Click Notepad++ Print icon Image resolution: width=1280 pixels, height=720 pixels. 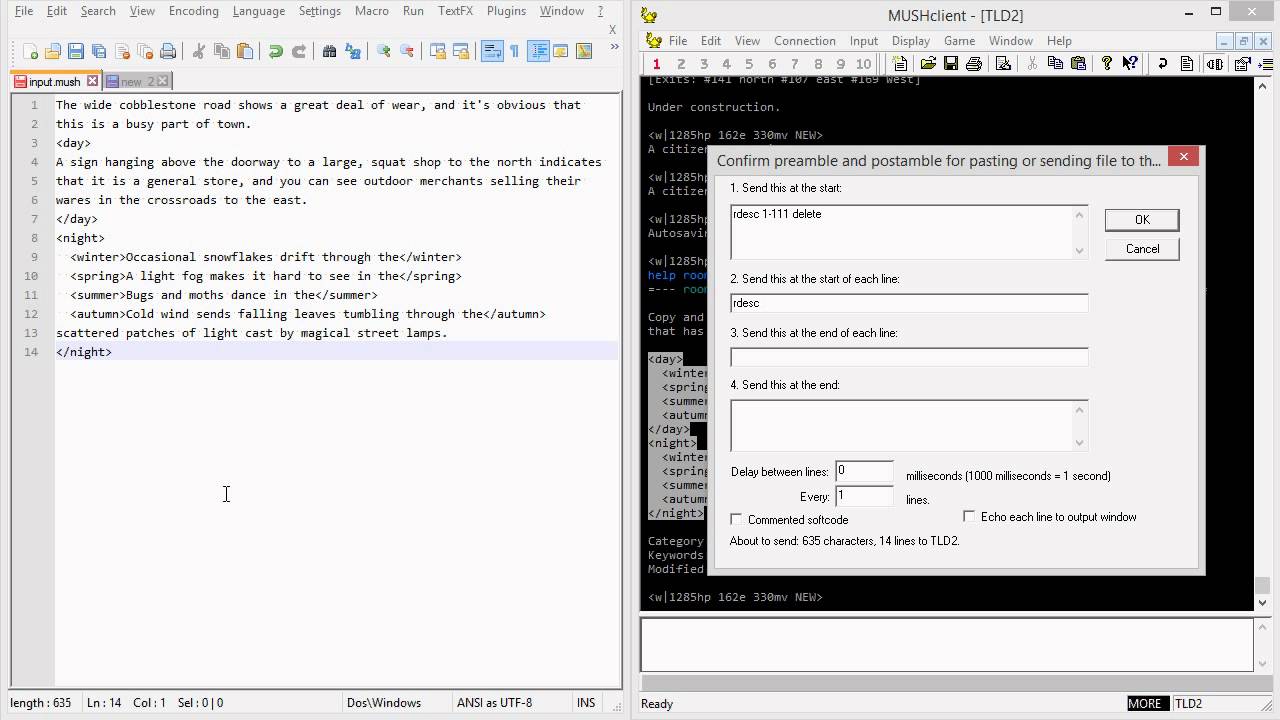168,51
